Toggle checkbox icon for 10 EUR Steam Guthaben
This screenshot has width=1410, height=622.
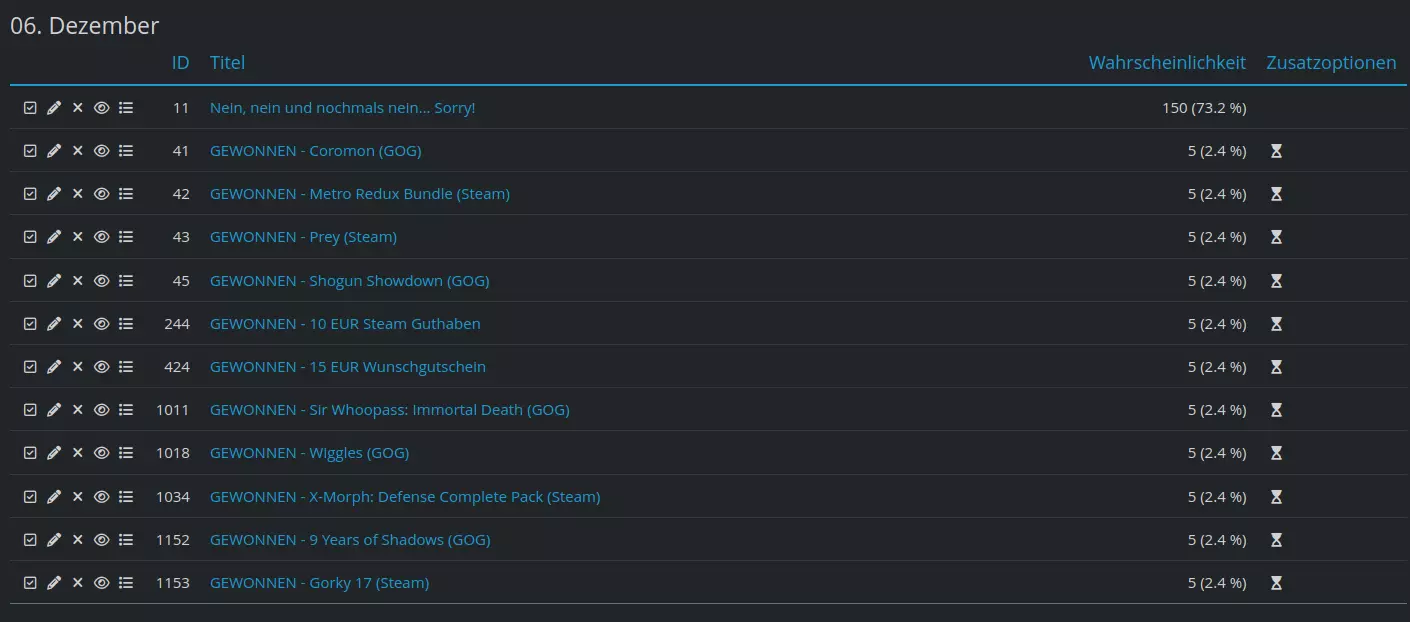point(30,324)
